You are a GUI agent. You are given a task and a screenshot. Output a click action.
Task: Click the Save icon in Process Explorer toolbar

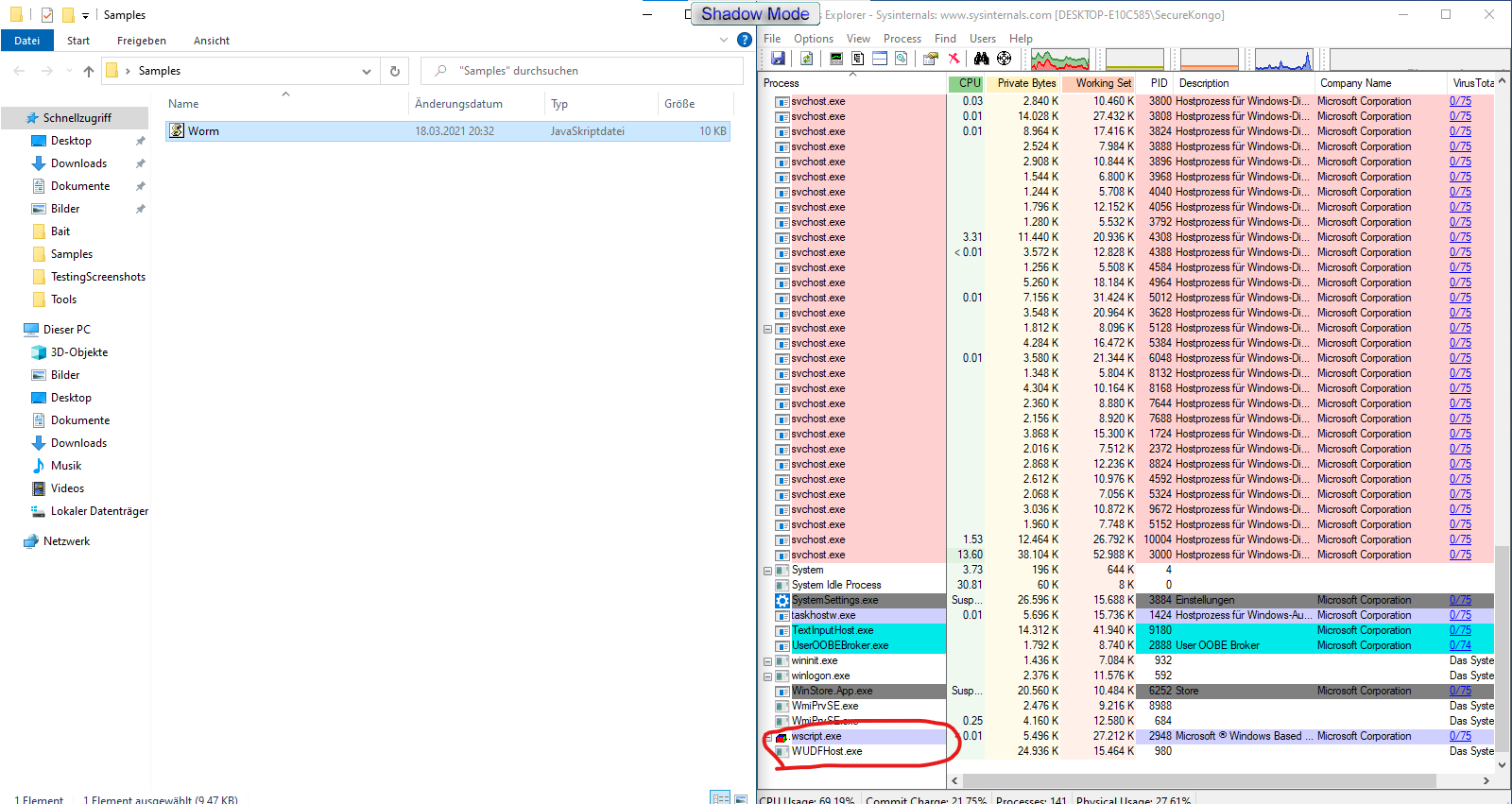[778, 59]
